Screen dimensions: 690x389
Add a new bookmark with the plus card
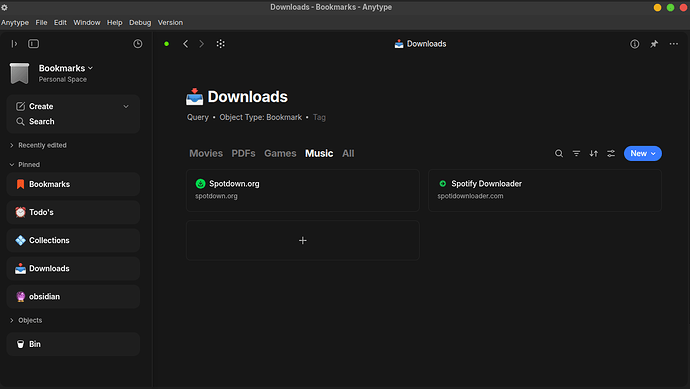tap(303, 240)
